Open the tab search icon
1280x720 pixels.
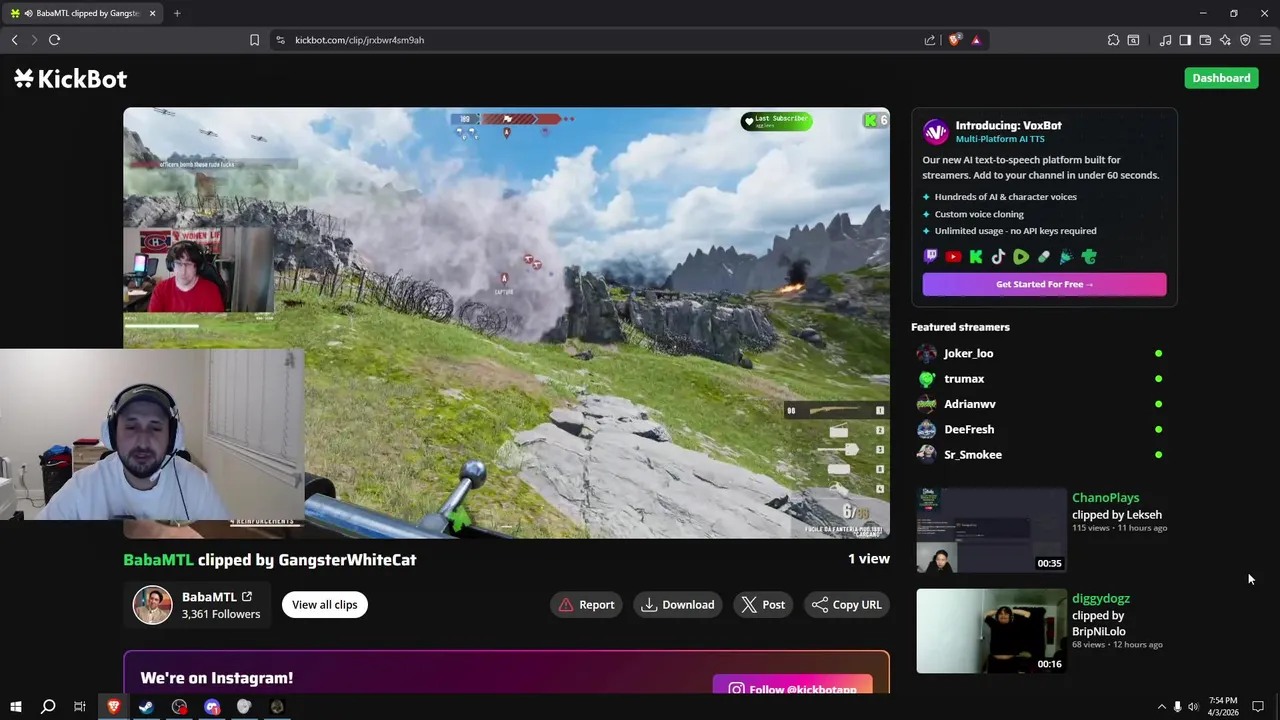pyautogui.click(x=1133, y=40)
